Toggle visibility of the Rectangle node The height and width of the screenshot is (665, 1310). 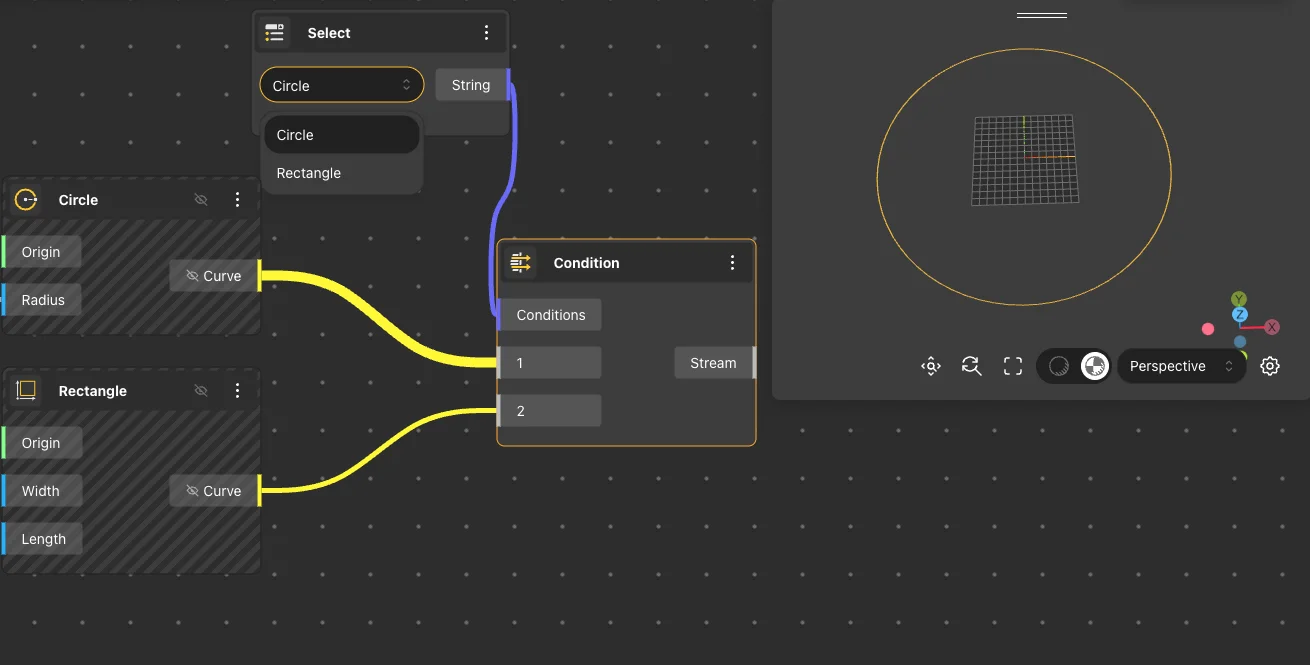coord(201,391)
